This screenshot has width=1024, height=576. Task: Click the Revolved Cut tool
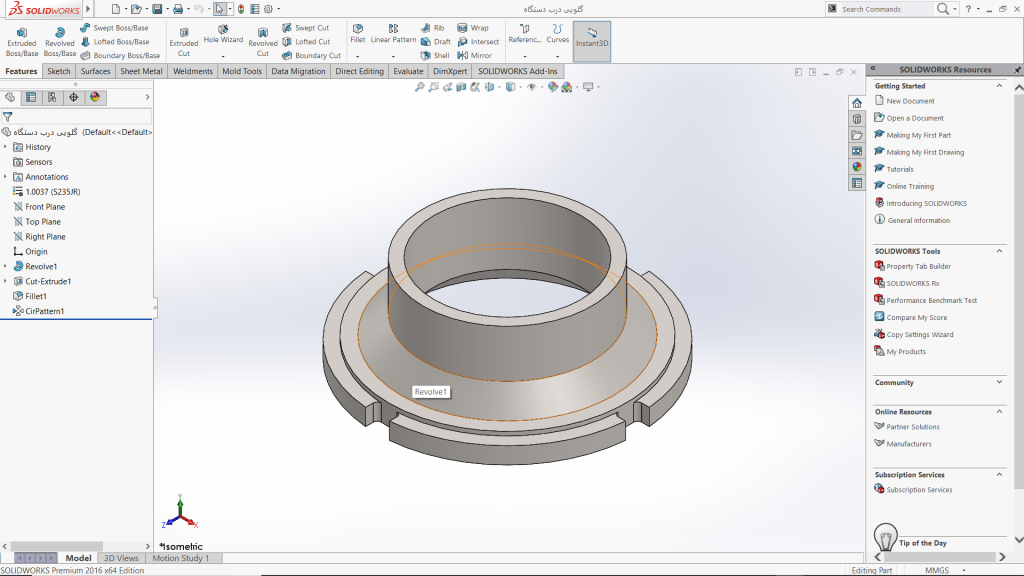pos(263,41)
